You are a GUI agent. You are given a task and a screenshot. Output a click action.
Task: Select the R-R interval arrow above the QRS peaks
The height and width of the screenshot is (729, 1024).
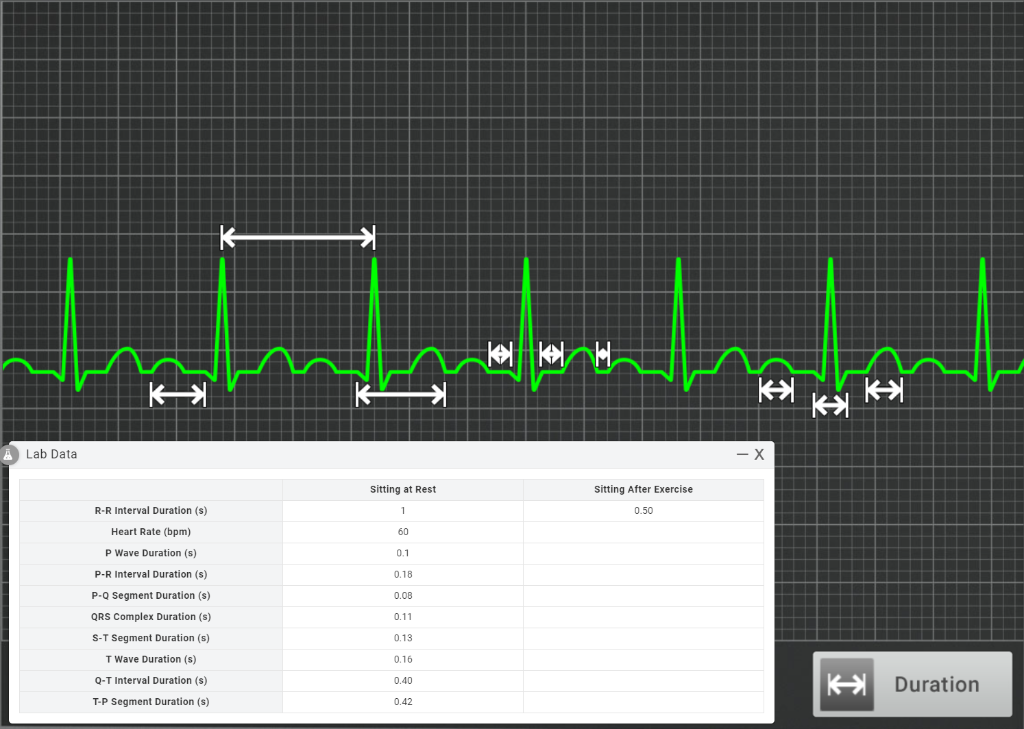(x=297, y=237)
